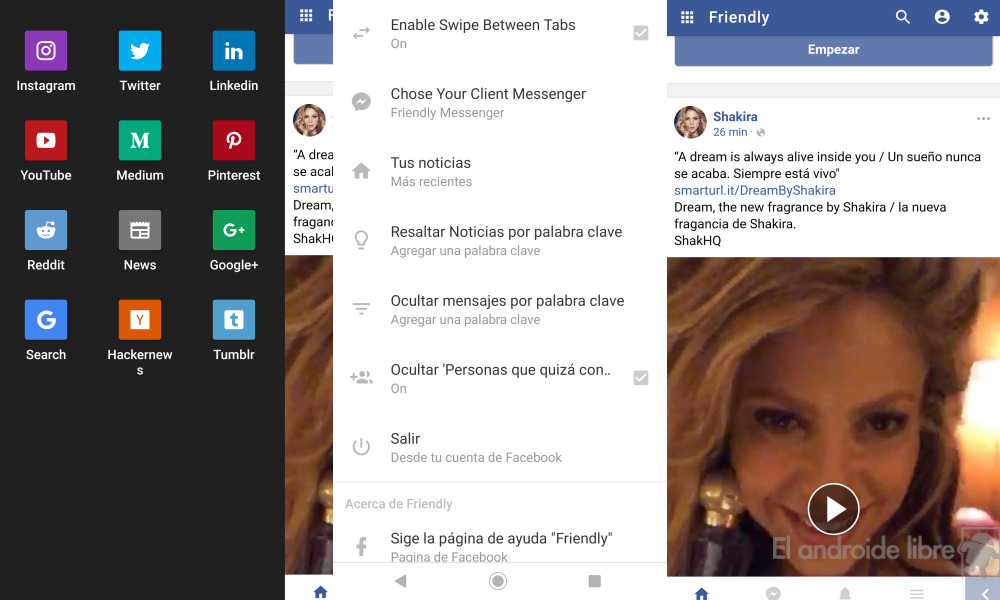Open the three-dot menu on Shakira's post
The height and width of the screenshot is (600, 1000).
(983, 119)
